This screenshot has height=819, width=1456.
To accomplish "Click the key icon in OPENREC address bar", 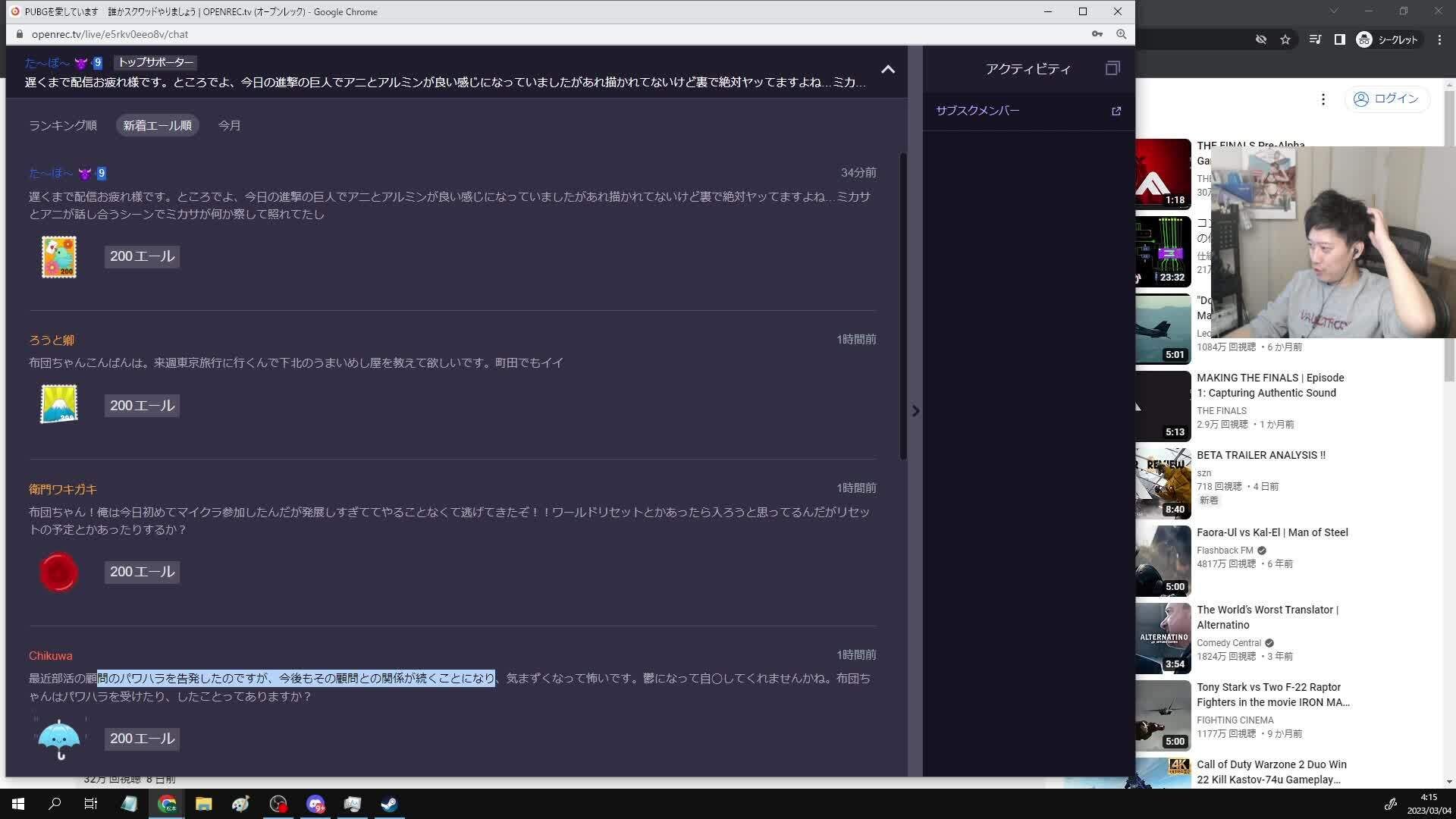I will [1097, 34].
